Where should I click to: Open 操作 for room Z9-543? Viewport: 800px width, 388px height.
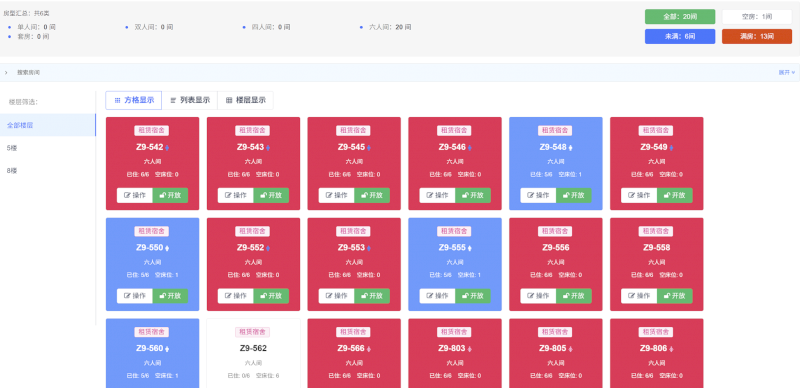tap(236, 195)
